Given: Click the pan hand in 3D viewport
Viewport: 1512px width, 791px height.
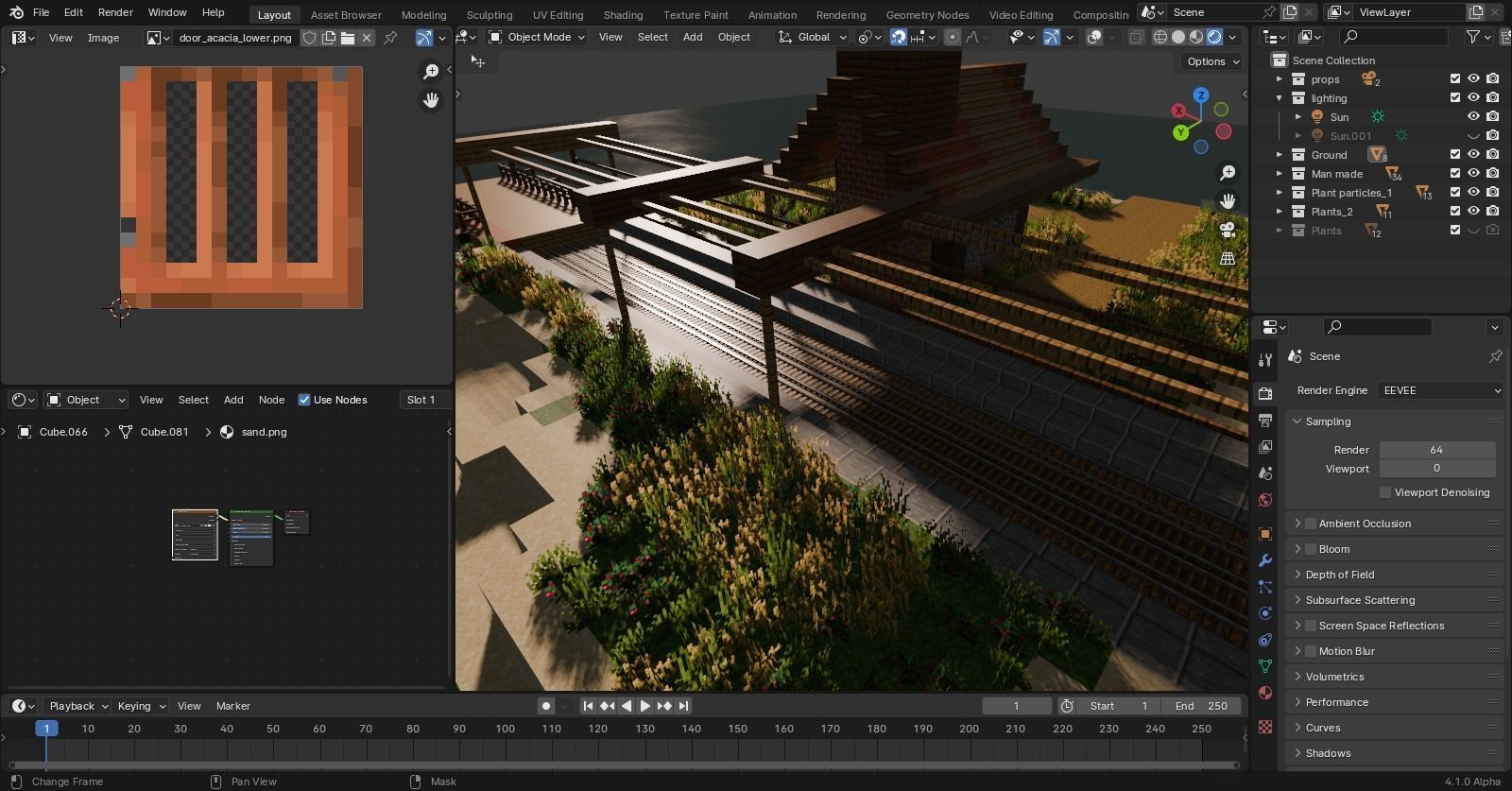Looking at the screenshot, I should (1228, 200).
